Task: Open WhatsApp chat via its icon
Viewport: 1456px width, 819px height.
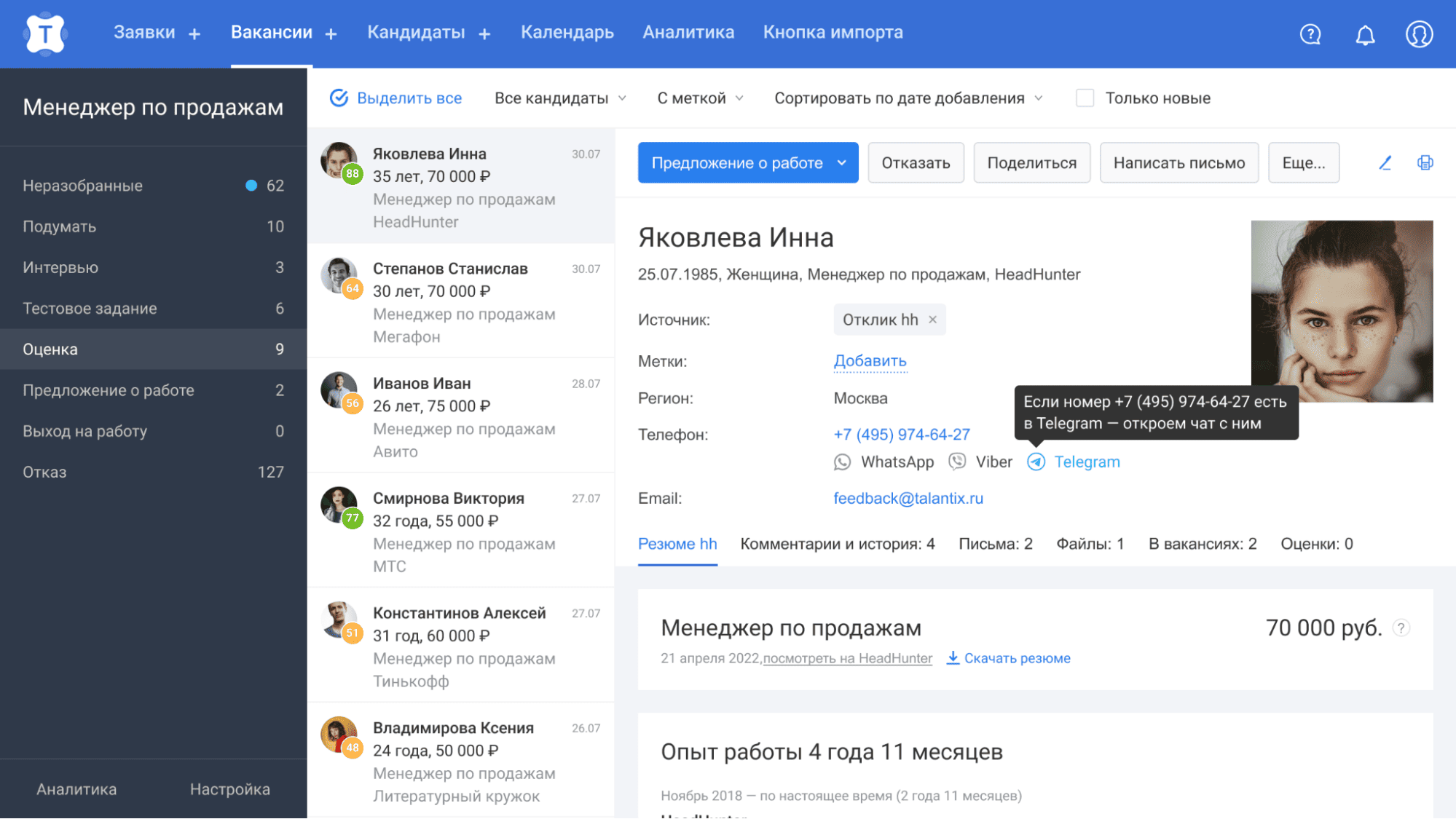Action: point(843,462)
